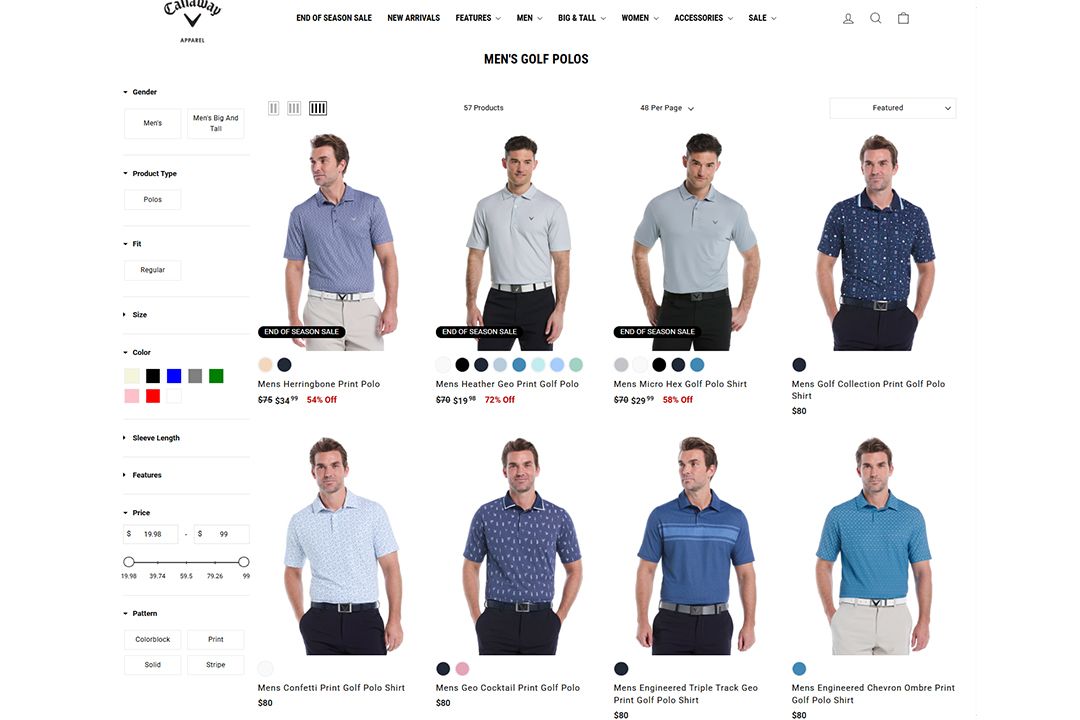Viewport: 1080px width, 720px height.
Task: Open the 48 Per Page dropdown
Action: coord(666,107)
